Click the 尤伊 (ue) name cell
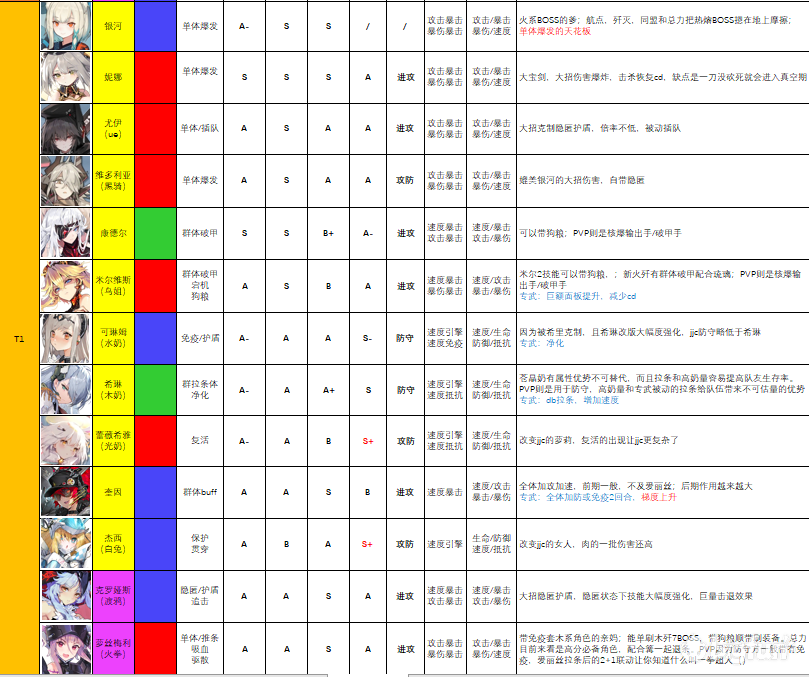 pos(113,129)
